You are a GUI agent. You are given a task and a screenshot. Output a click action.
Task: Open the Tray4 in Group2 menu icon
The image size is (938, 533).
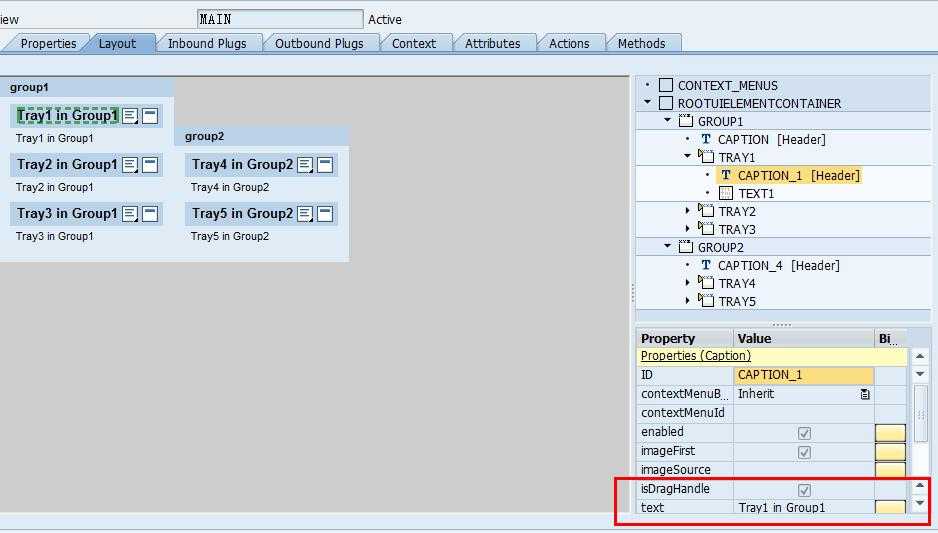(x=305, y=165)
